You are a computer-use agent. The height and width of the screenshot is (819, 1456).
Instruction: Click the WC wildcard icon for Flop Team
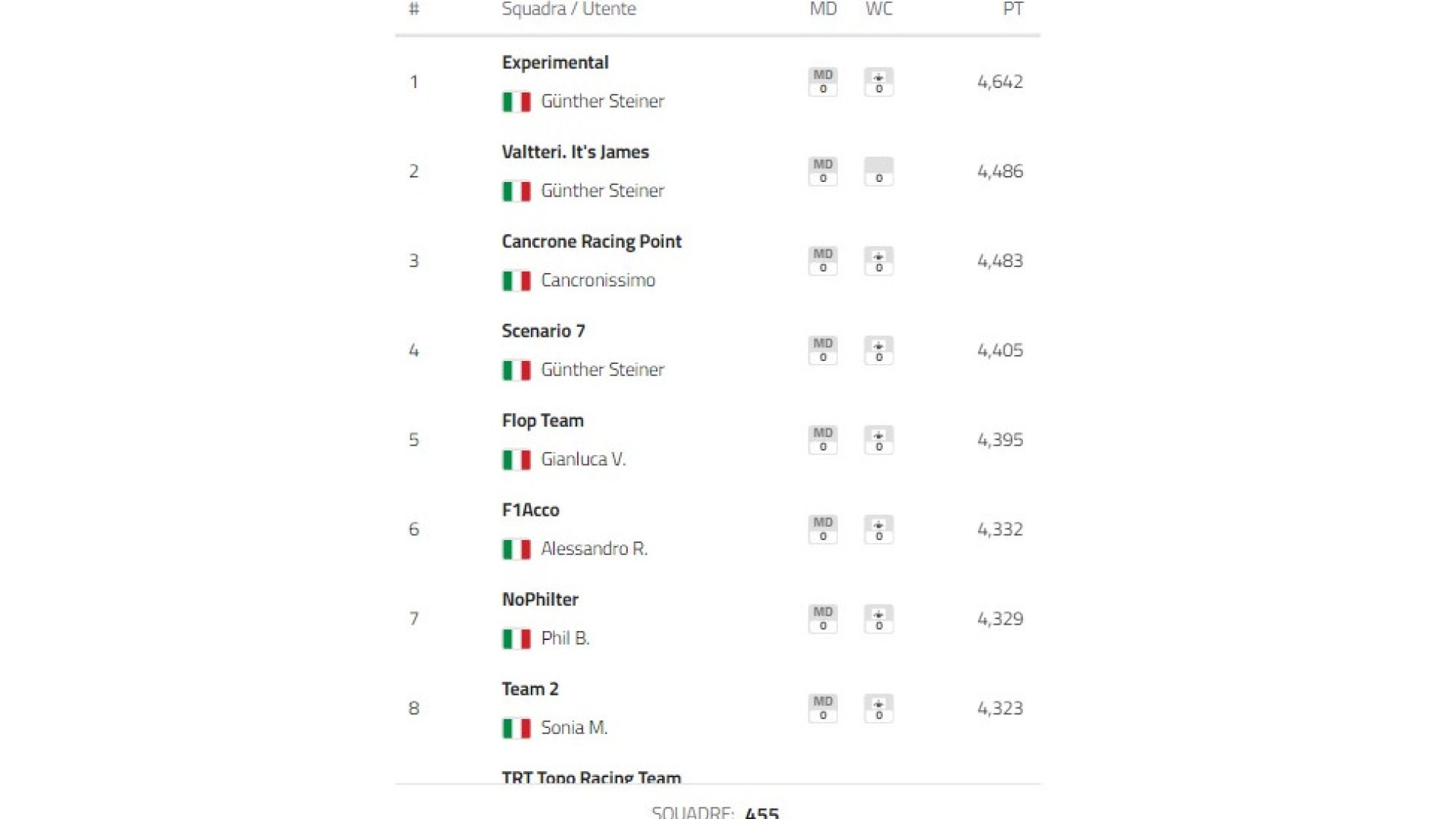(x=879, y=440)
